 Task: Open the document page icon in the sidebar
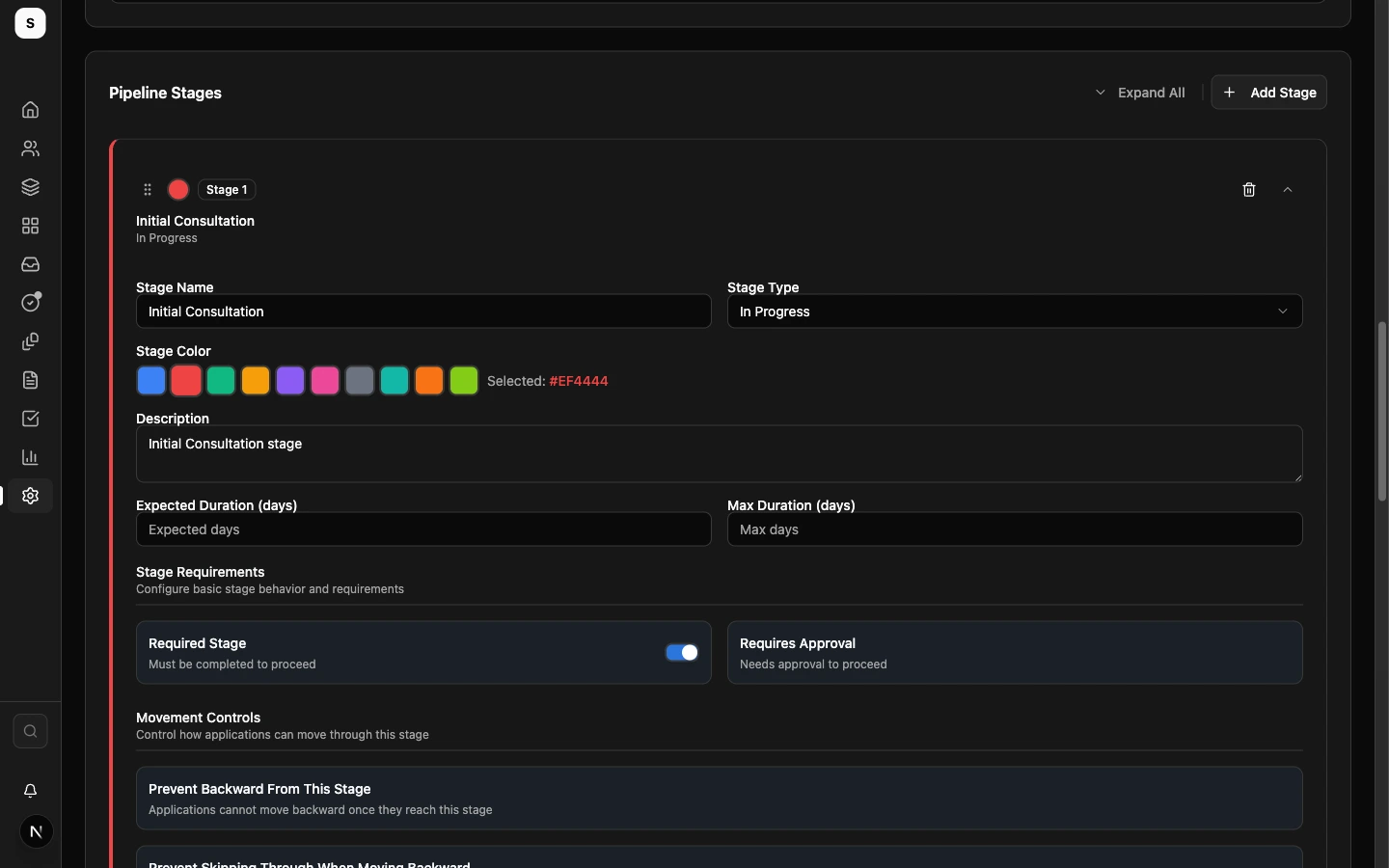[x=30, y=380]
